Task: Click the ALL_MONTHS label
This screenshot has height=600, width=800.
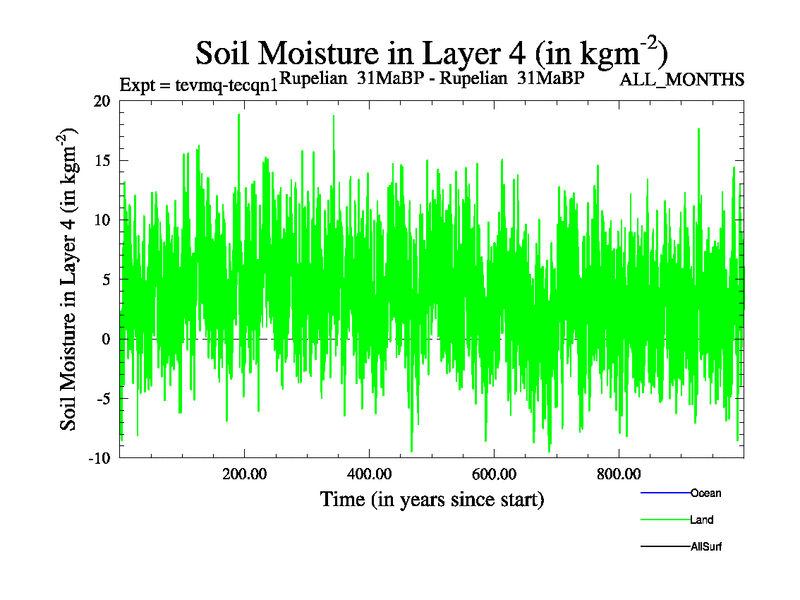Action: click(x=682, y=80)
